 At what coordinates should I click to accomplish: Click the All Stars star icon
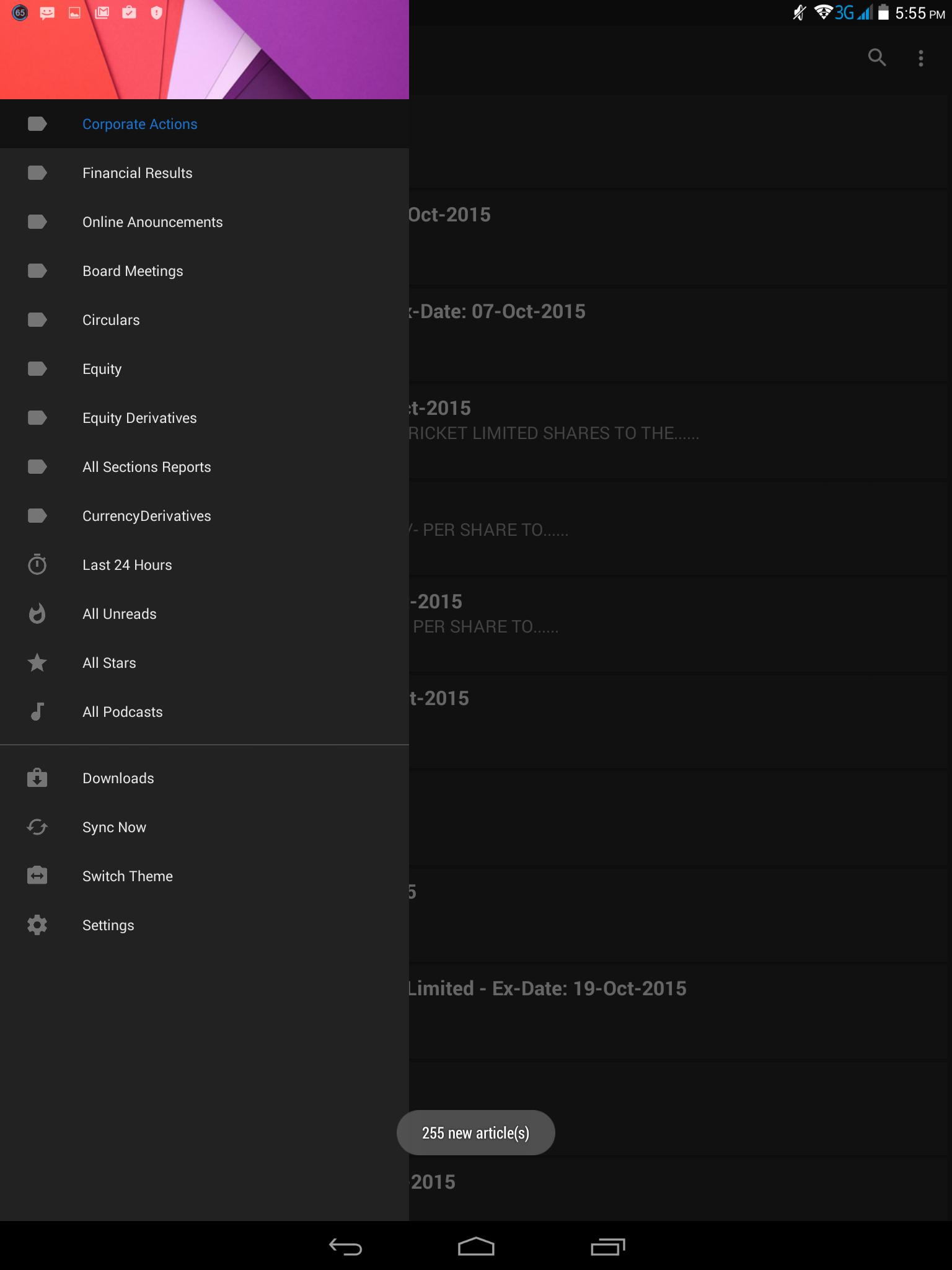[x=37, y=662]
